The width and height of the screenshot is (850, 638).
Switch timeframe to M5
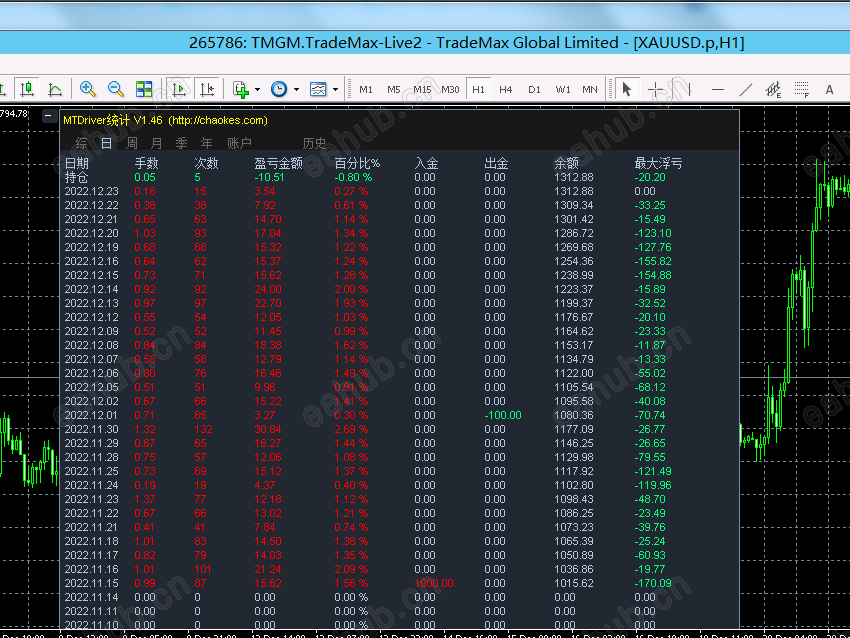pyautogui.click(x=394, y=89)
